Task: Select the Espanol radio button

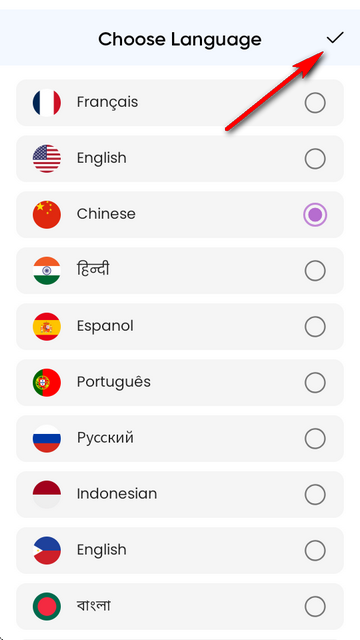Action: [315, 327]
